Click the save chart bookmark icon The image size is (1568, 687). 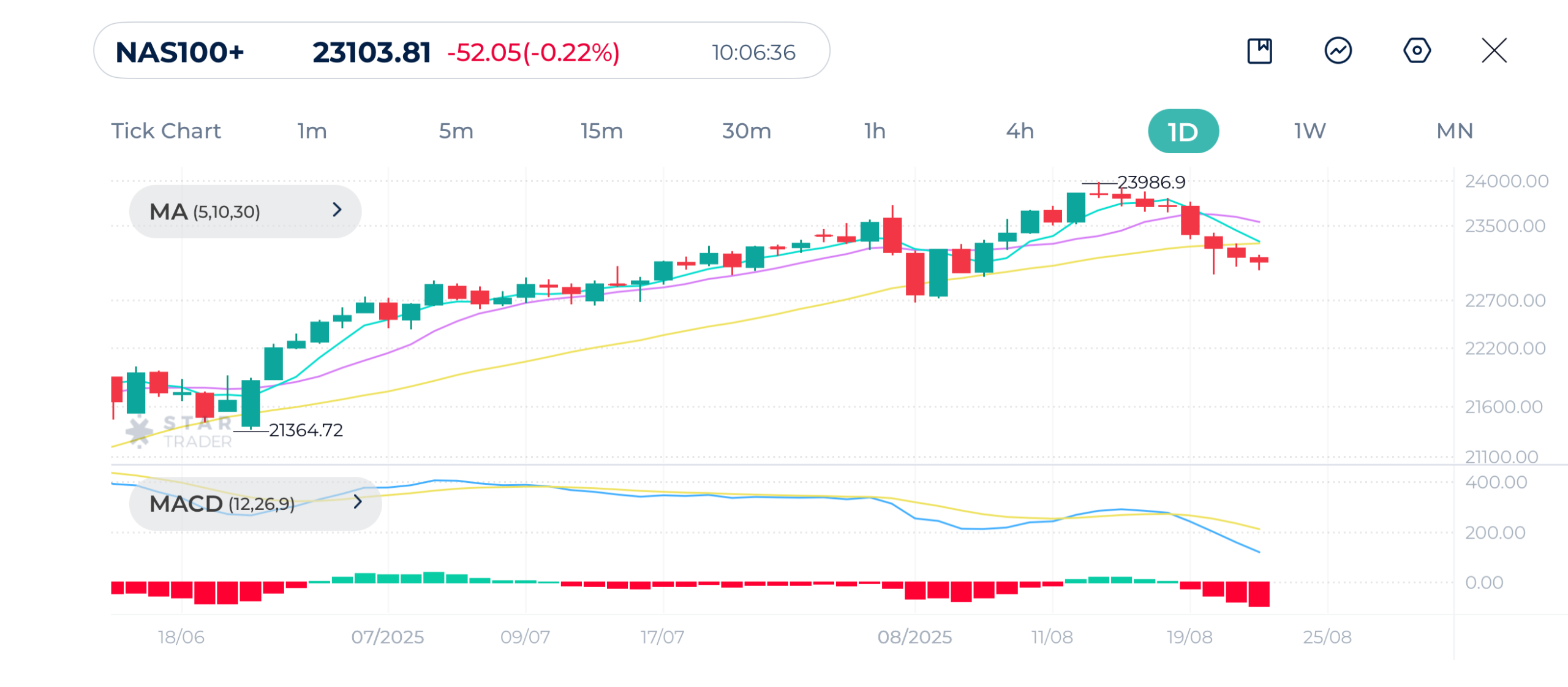(1259, 51)
